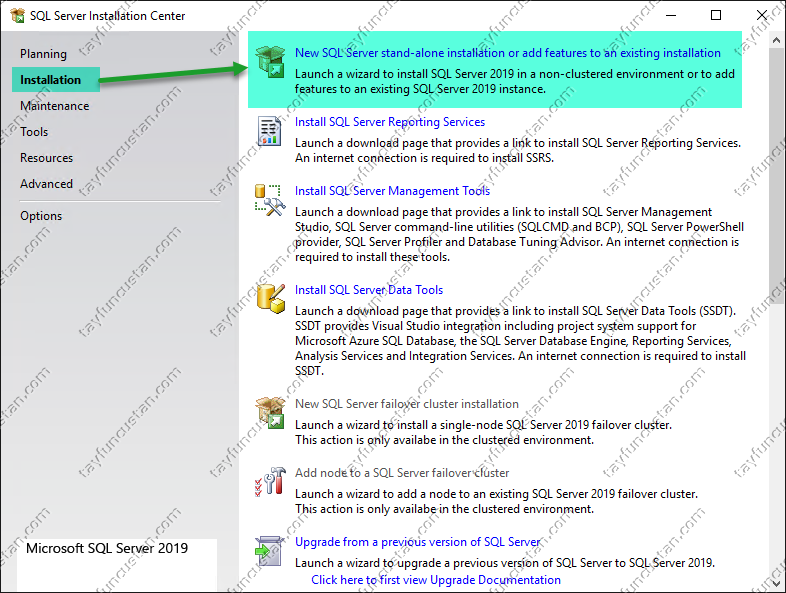
Task: Select the Installation section
Action: pos(56,80)
